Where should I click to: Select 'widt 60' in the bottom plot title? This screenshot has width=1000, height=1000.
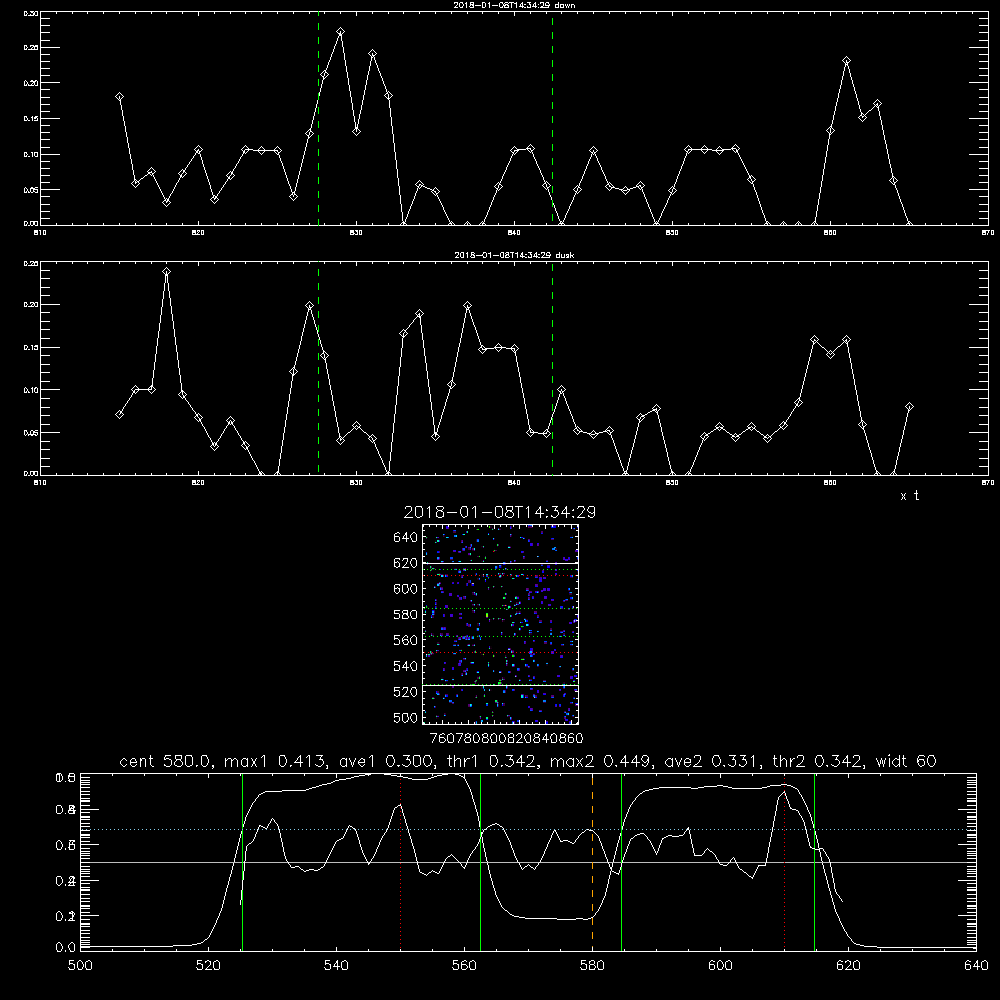[x=906, y=761]
